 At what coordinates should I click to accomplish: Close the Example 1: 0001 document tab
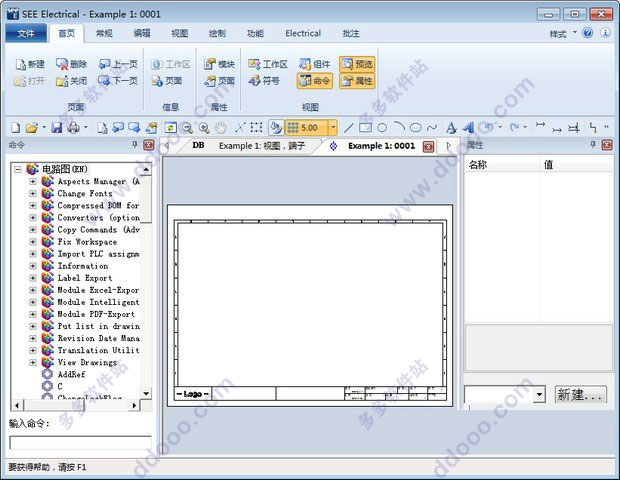click(x=428, y=147)
